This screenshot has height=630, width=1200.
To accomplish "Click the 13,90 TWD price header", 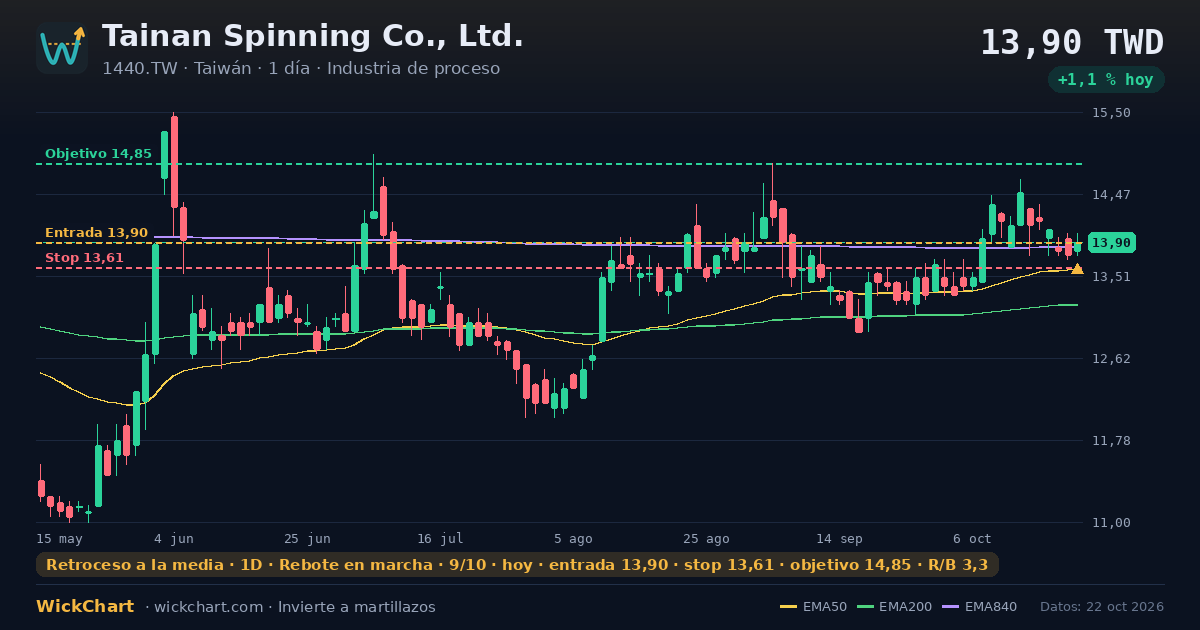I will click(1072, 43).
